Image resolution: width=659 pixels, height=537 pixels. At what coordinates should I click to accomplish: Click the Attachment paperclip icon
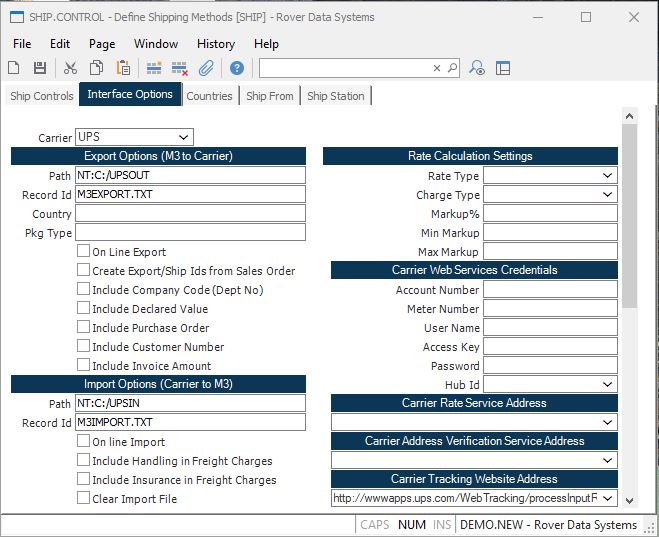click(206, 68)
